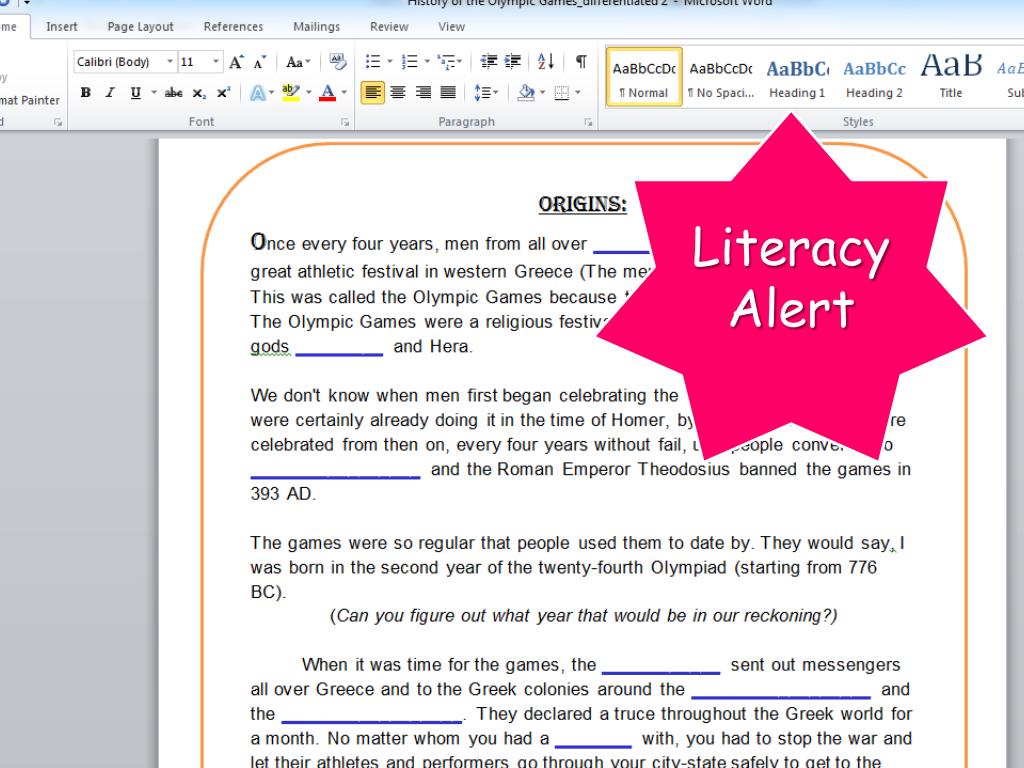The height and width of the screenshot is (768, 1024).
Task: Open font color dropdown arrow
Action: [344, 93]
